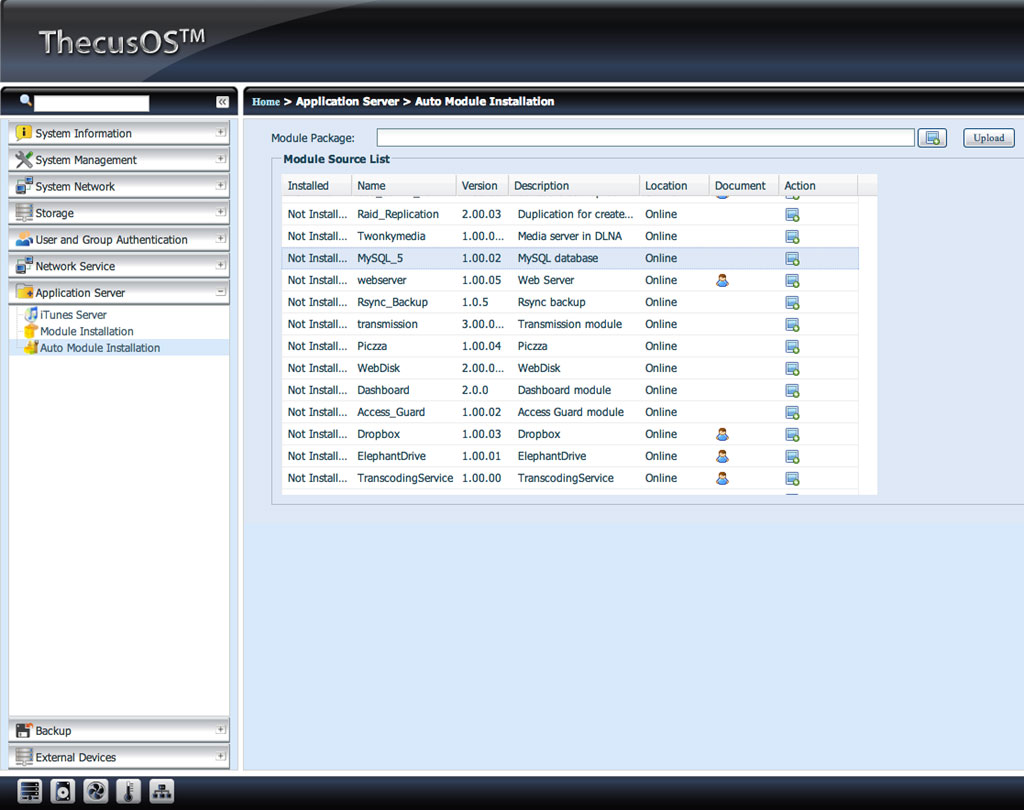The height and width of the screenshot is (810, 1024).
Task: Click into sidebar search field
Action: [x=91, y=103]
